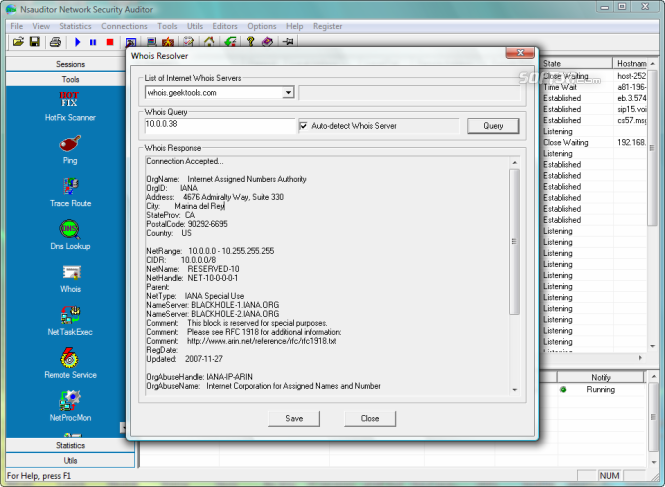Click the Query button
Viewport: 665px width, 487px height.
[493, 126]
